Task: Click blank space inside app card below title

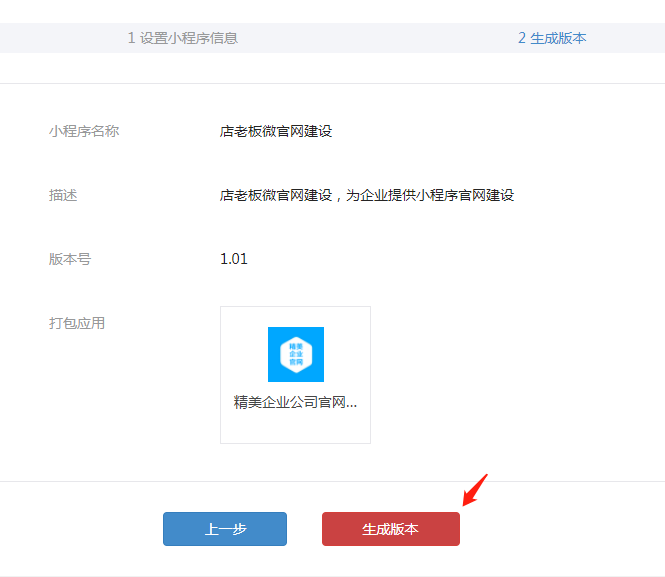Action: click(295, 428)
